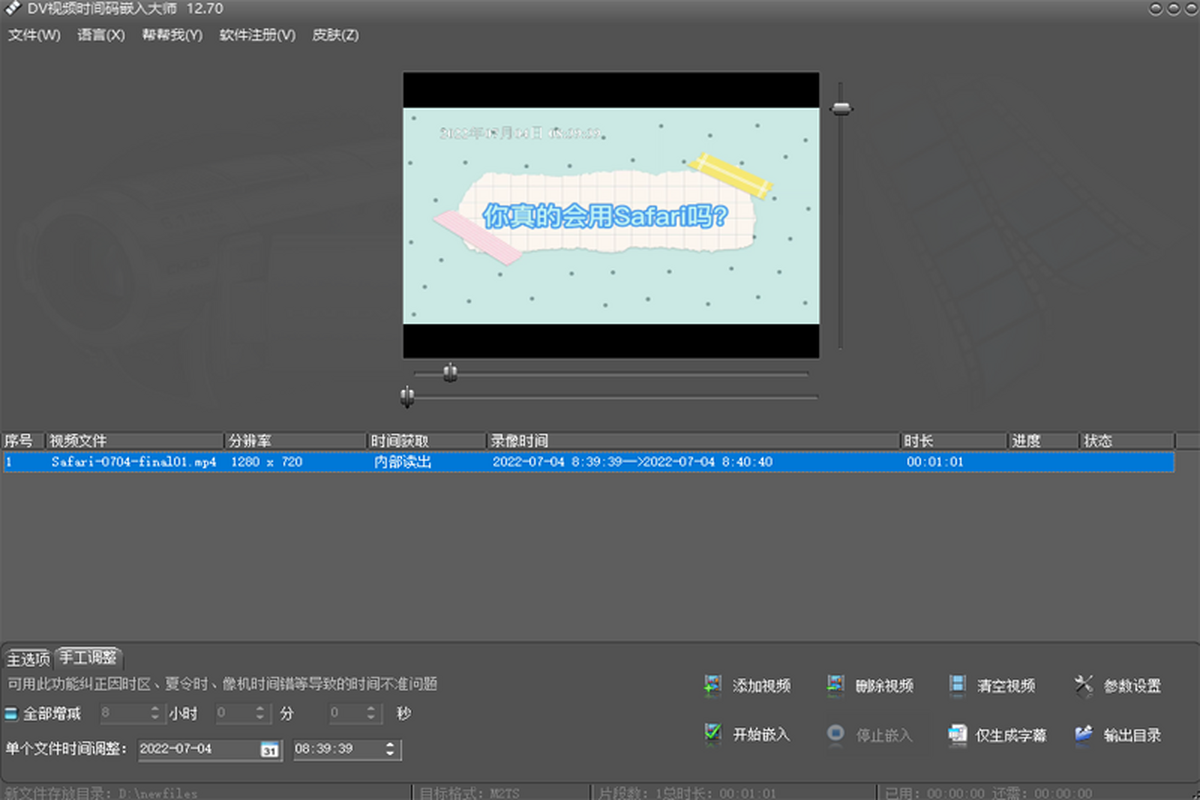The image size is (1200, 800).
Task: Click the 分辨率 column header
Action: pos(297,441)
